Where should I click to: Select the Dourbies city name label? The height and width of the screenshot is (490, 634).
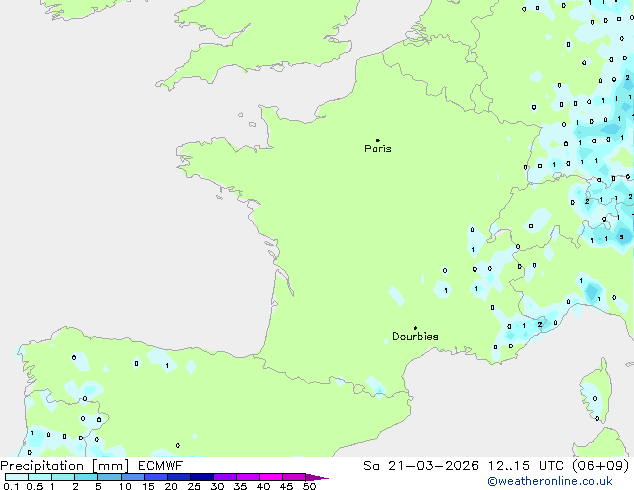[415, 337]
